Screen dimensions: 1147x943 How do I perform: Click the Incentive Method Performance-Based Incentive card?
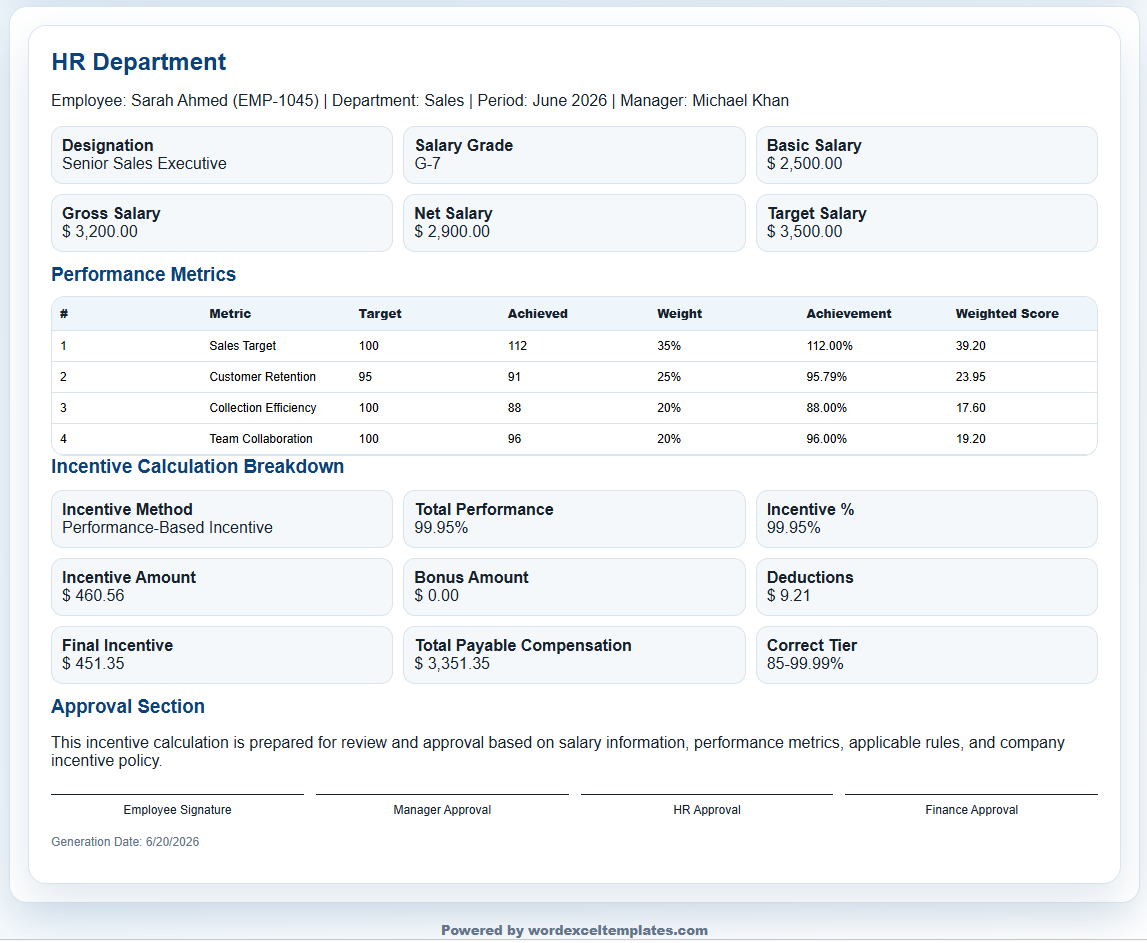click(222, 519)
